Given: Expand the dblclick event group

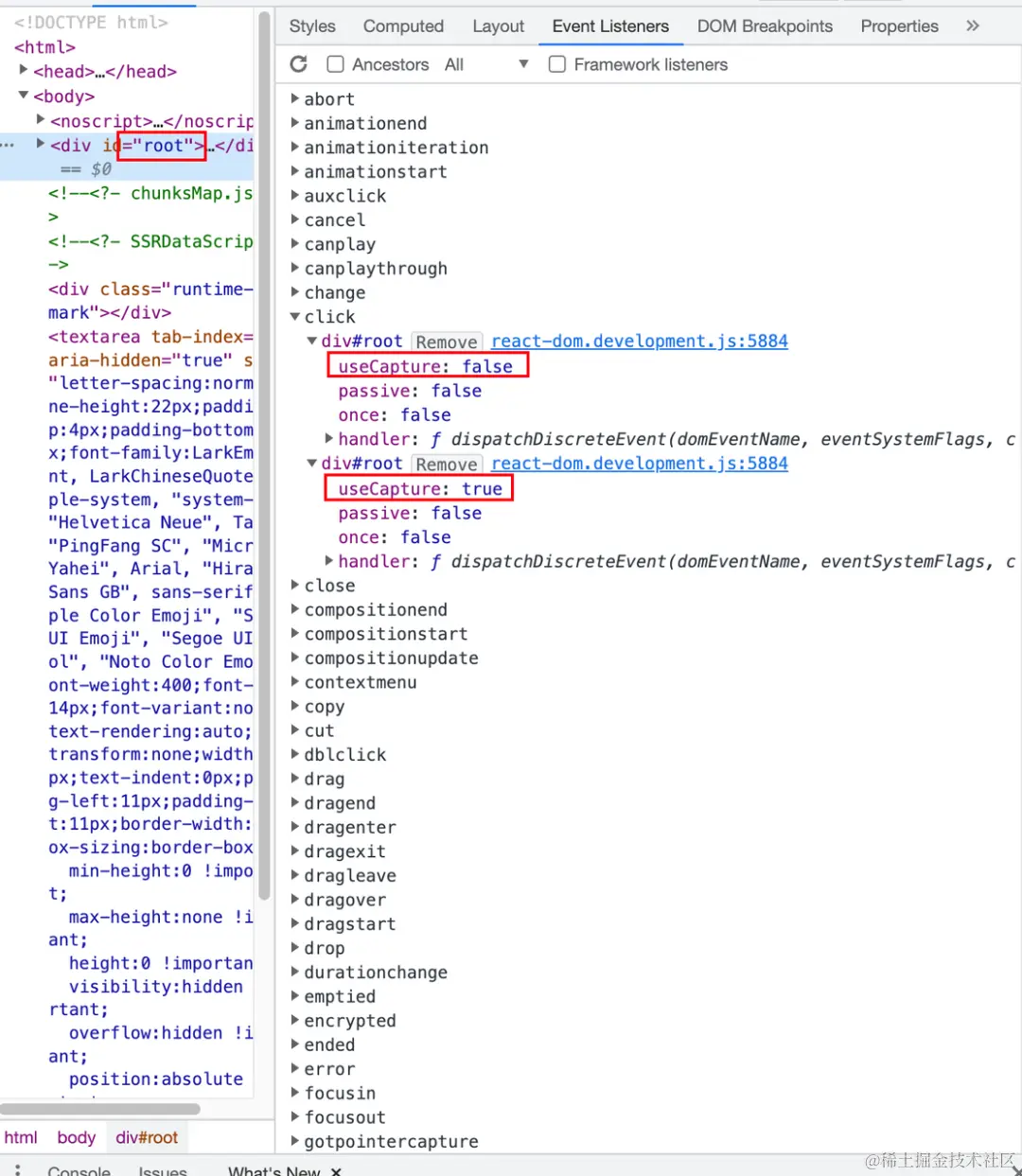Looking at the screenshot, I should tap(295, 754).
